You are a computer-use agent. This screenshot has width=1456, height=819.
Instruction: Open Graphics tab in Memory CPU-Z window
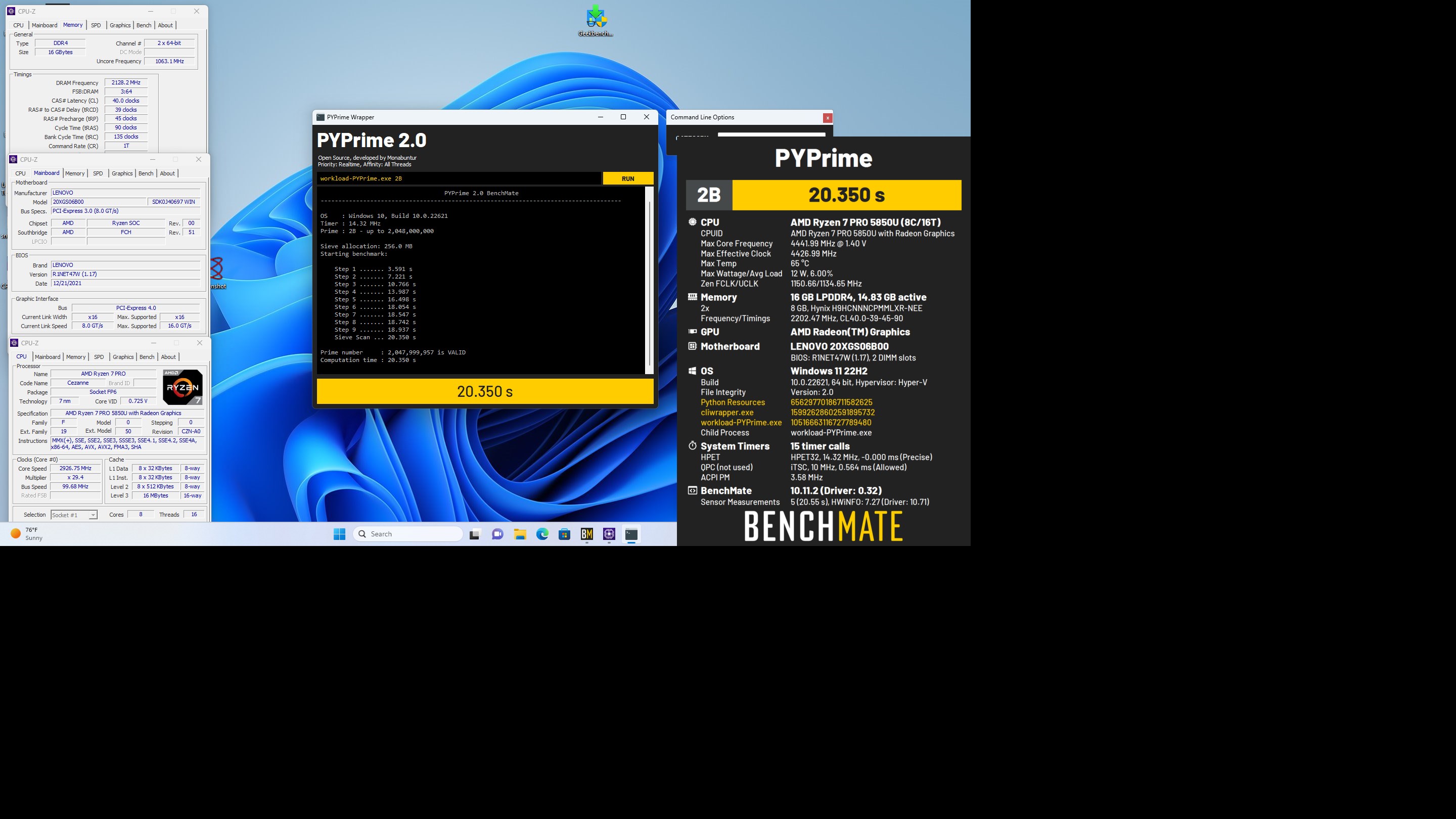tap(120, 25)
